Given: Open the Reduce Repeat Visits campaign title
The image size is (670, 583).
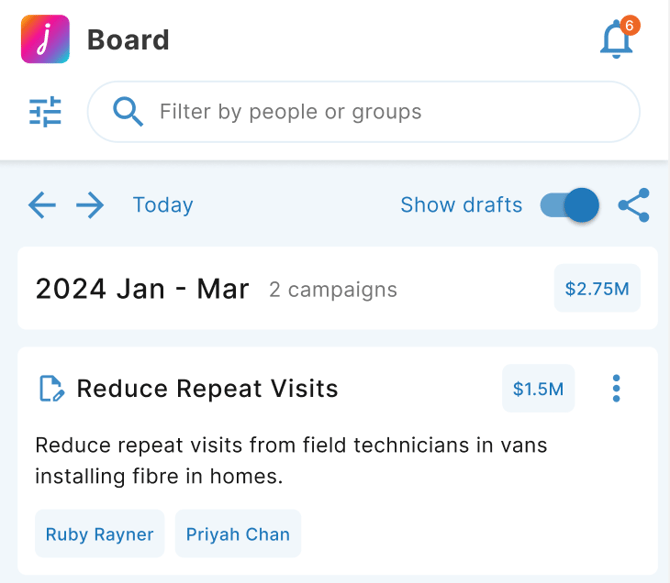Looking at the screenshot, I should 207,389.
